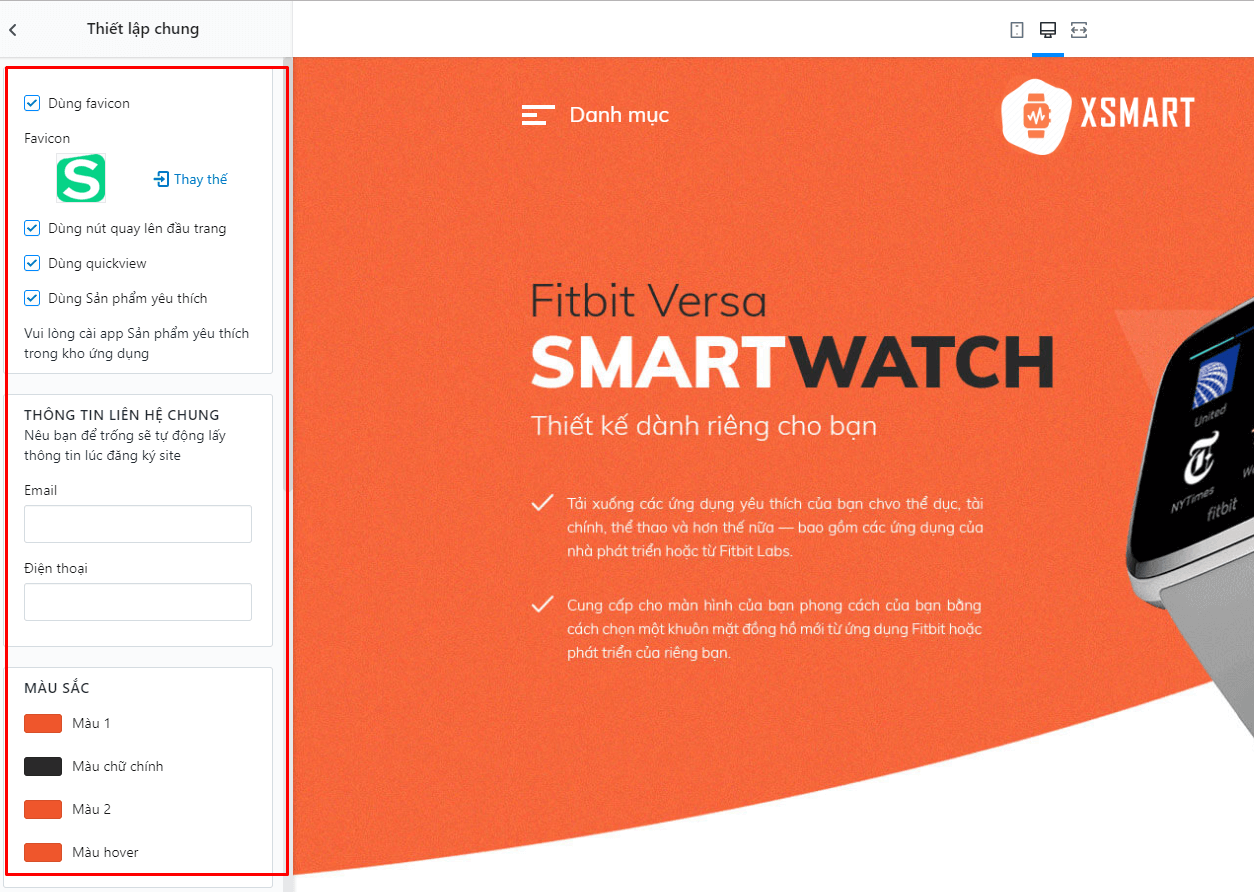The image size is (1254, 892).
Task: Switch to mobile preview icon
Action: (1017, 30)
